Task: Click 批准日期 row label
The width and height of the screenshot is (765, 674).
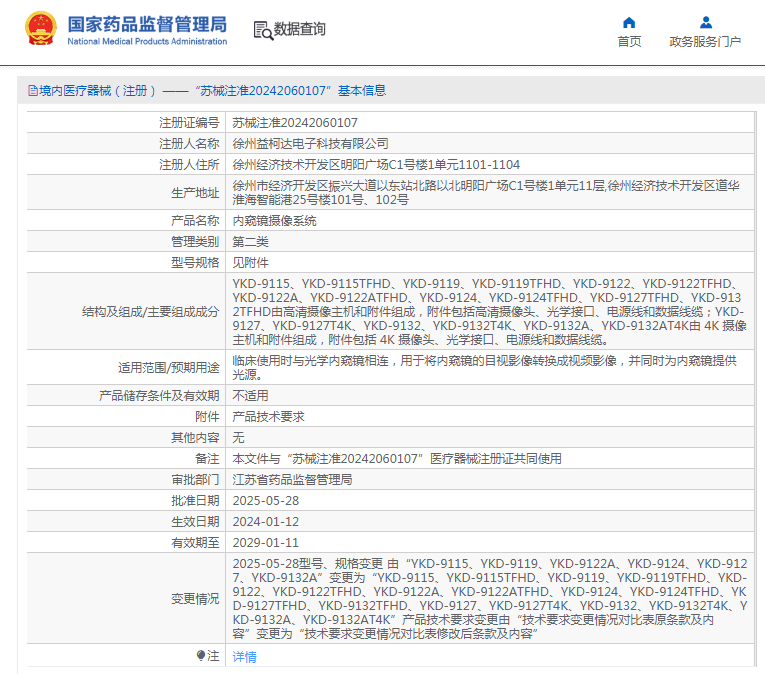Action: pos(195,500)
